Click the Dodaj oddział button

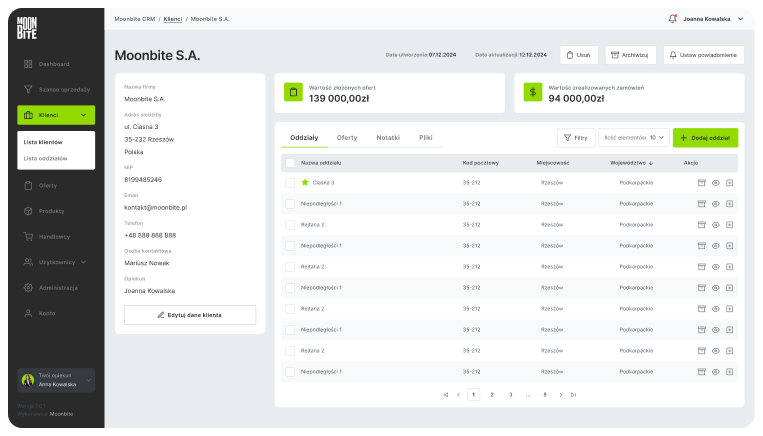pyautogui.click(x=705, y=137)
